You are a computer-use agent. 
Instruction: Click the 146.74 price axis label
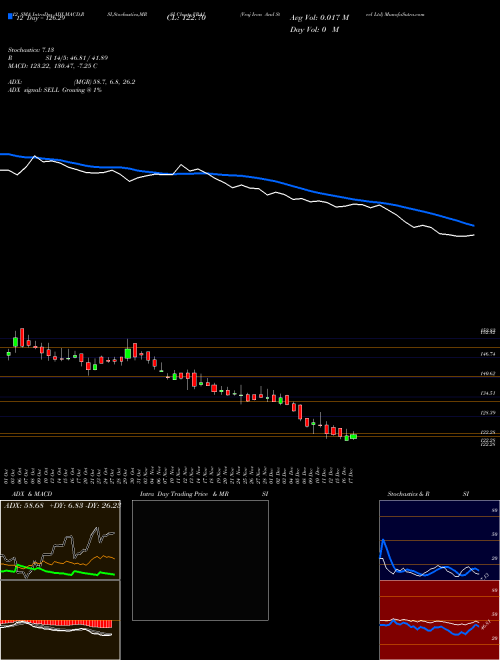488,354
